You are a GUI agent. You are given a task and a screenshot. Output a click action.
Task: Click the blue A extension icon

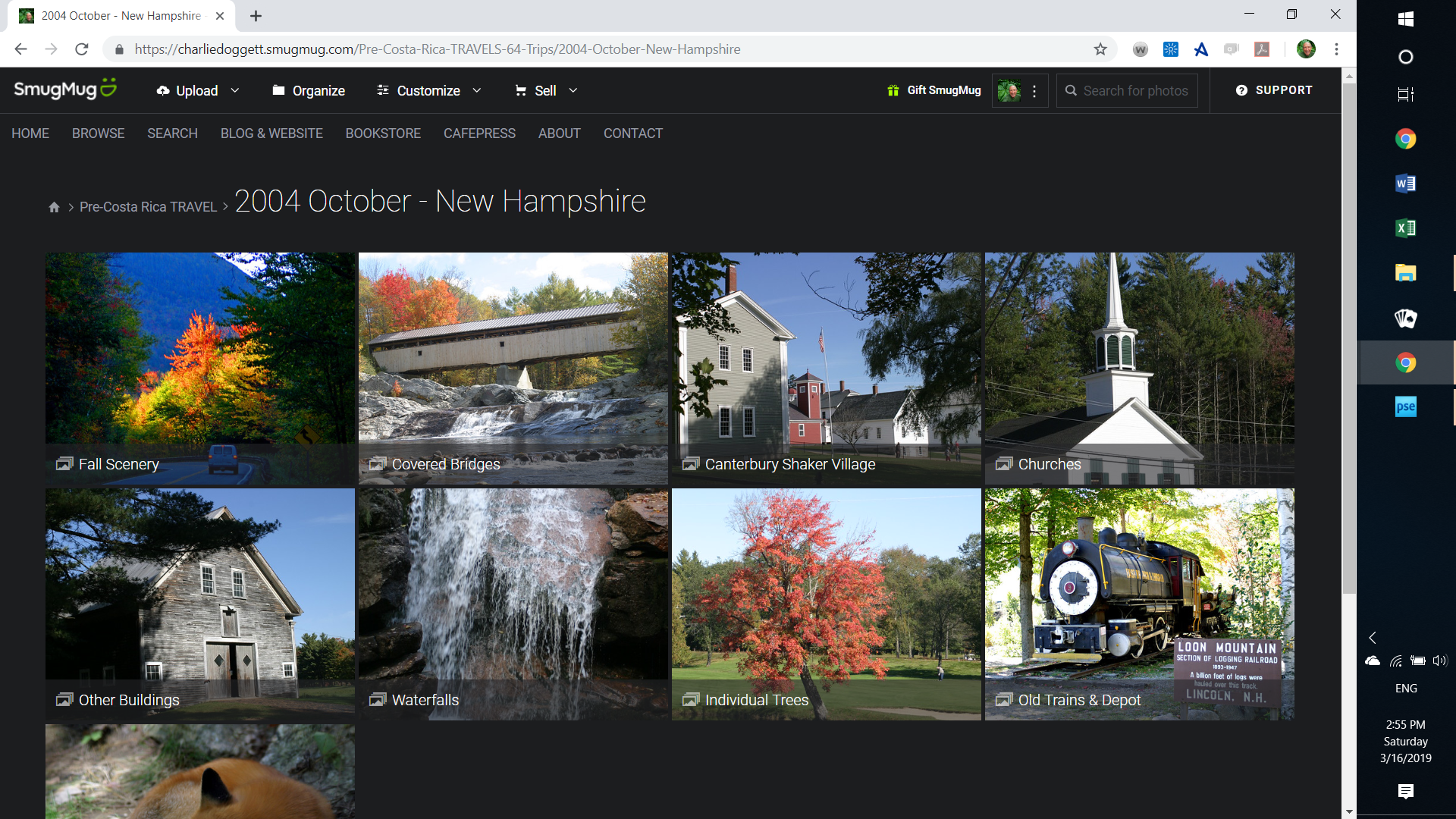(x=1201, y=49)
